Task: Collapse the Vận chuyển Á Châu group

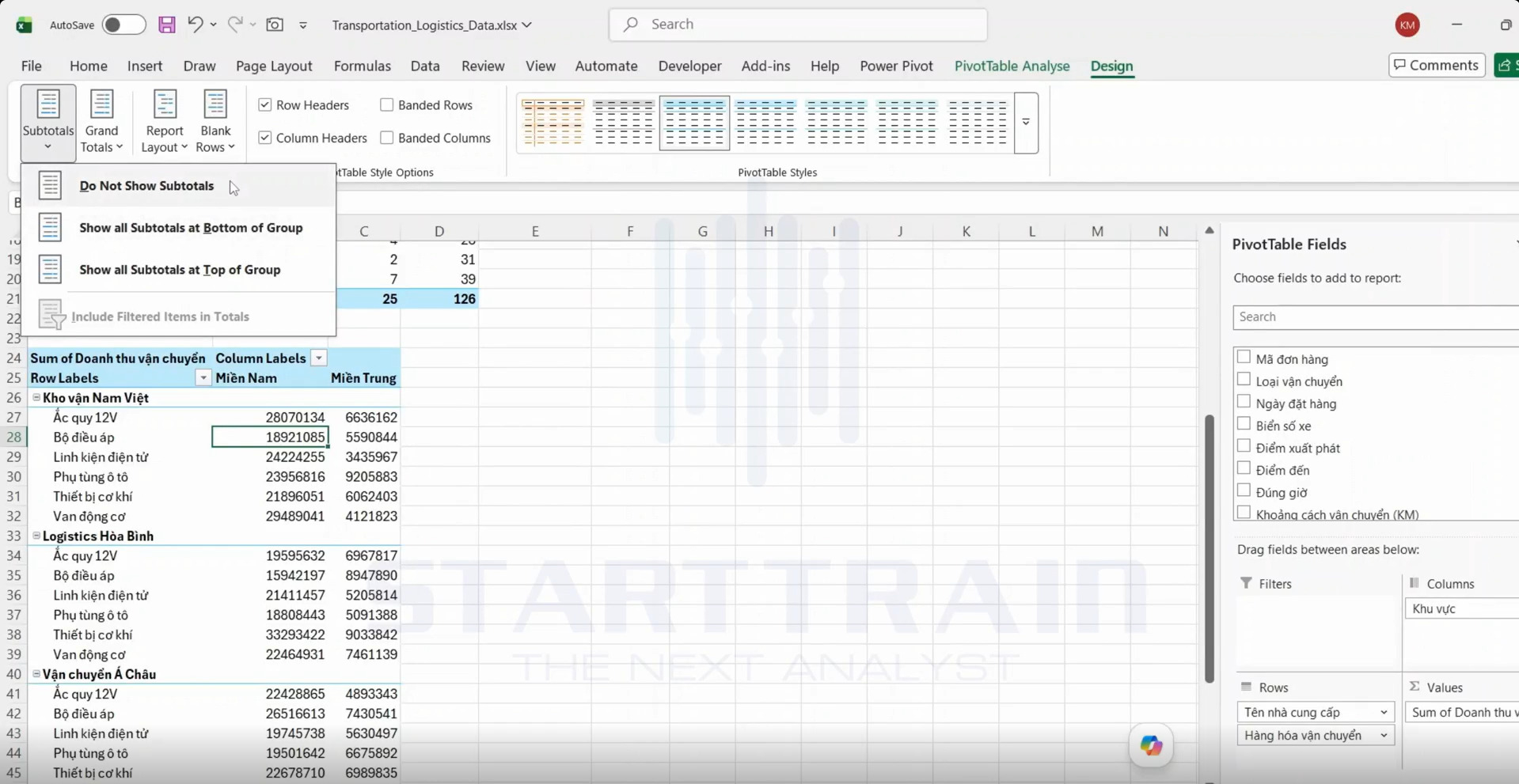Action: (x=36, y=674)
